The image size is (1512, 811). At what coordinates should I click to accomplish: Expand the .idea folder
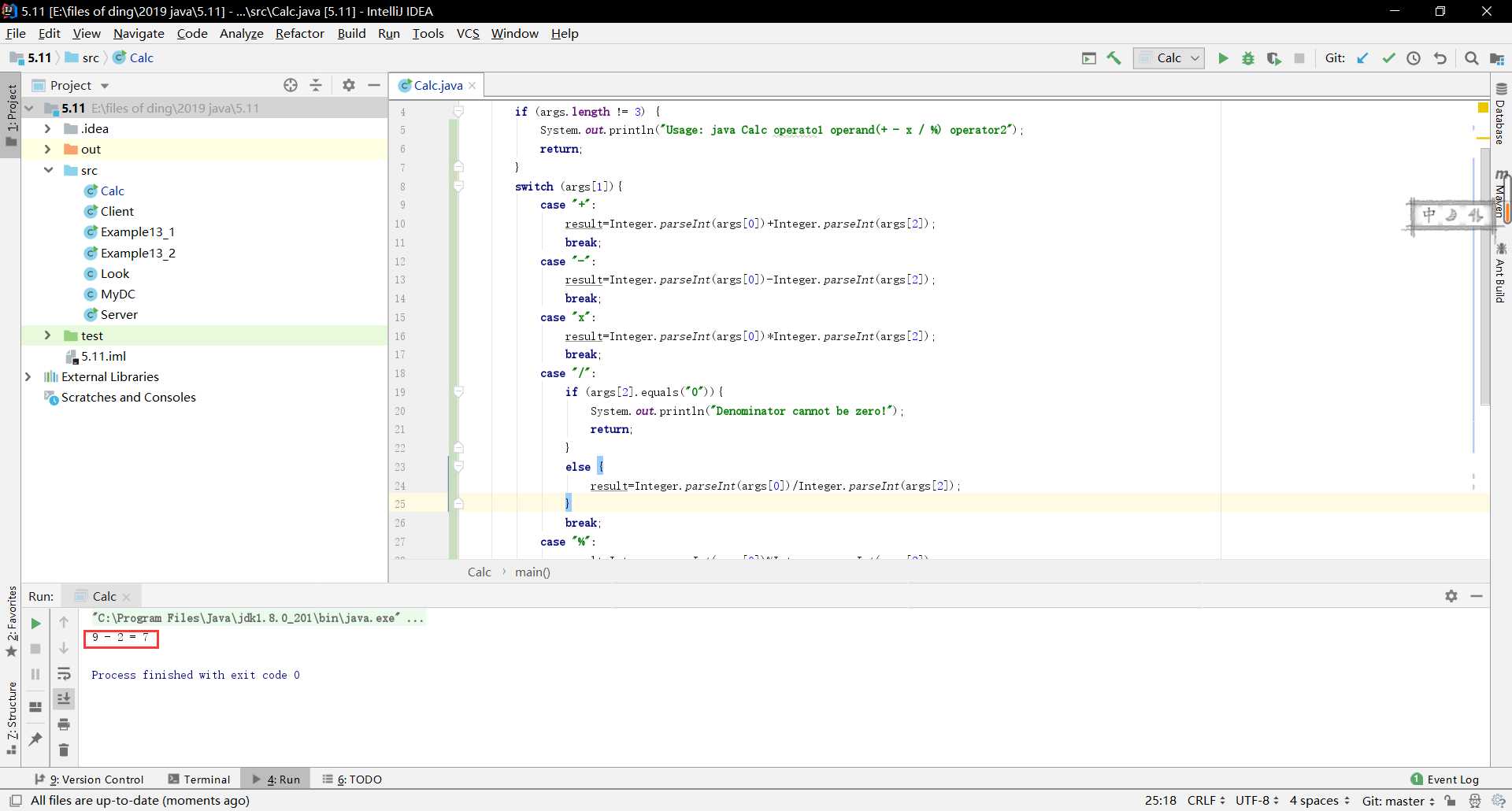click(x=47, y=128)
